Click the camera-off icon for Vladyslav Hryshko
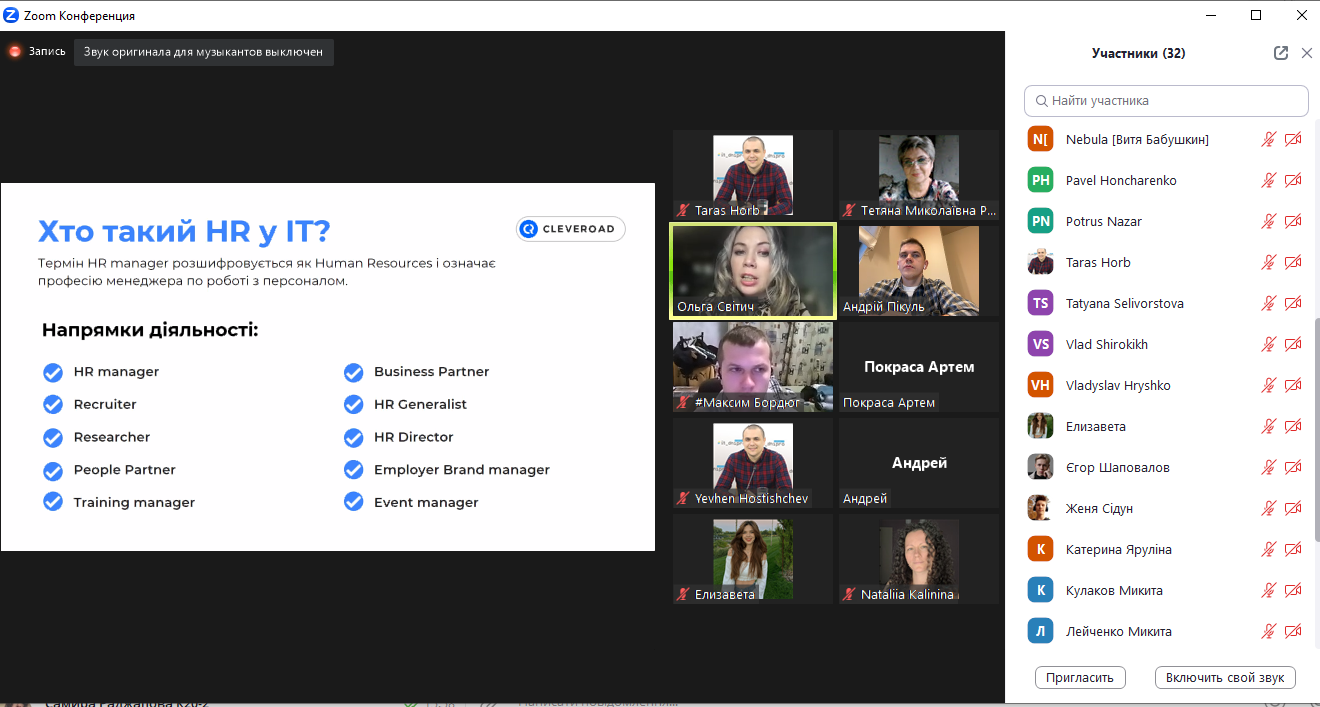1320x707 pixels. coord(1293,385)
